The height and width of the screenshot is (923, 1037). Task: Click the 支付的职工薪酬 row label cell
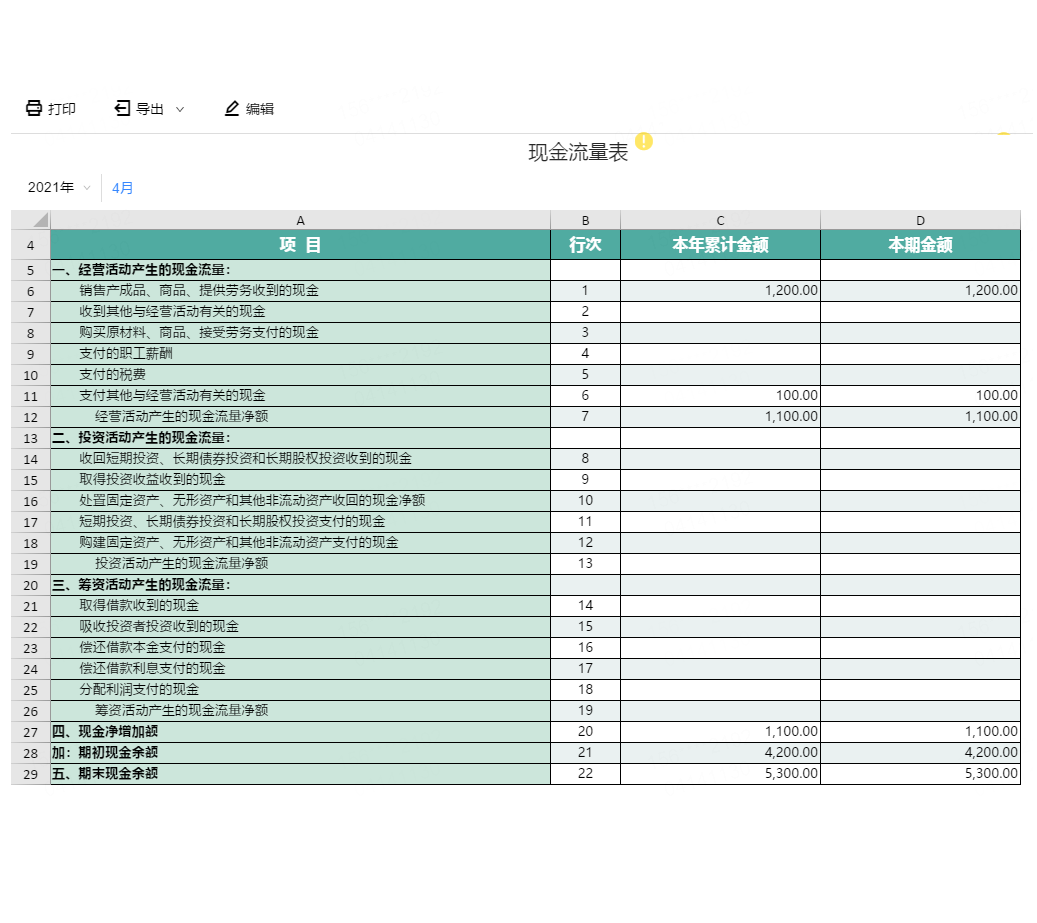[300, 354]
